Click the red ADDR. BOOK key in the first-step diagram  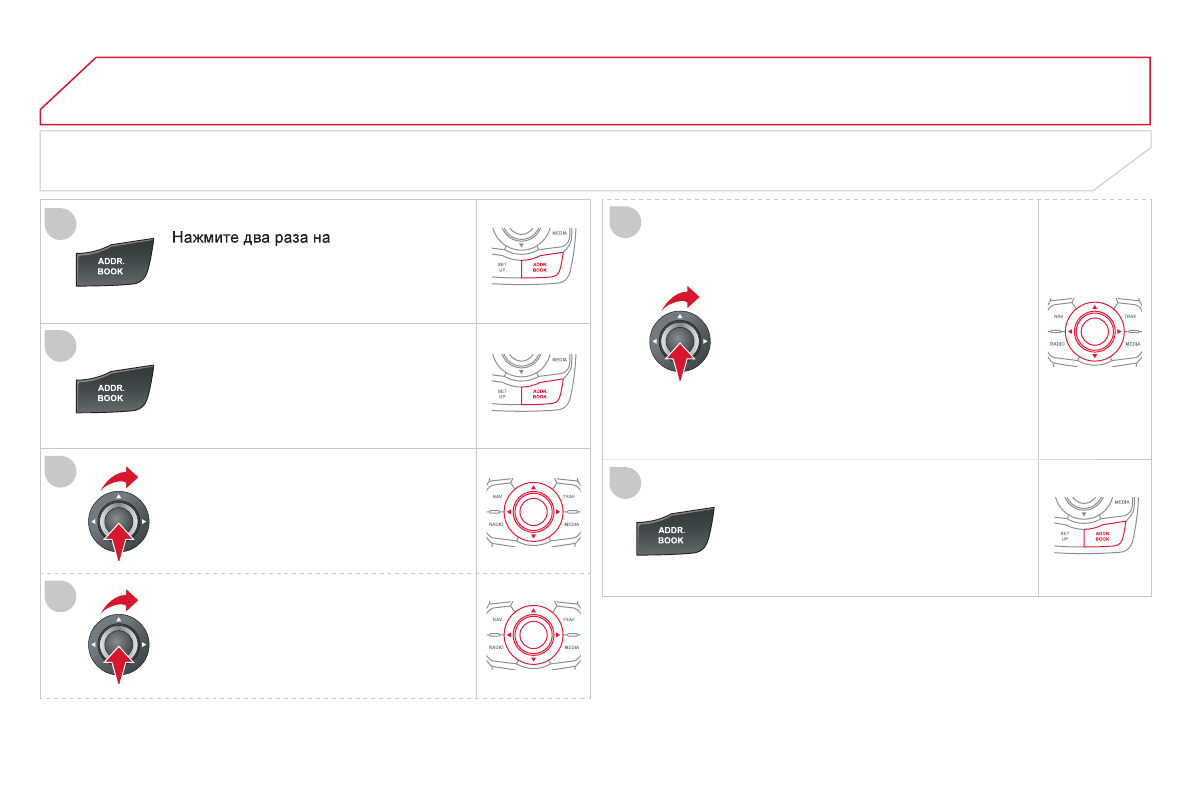540,268
